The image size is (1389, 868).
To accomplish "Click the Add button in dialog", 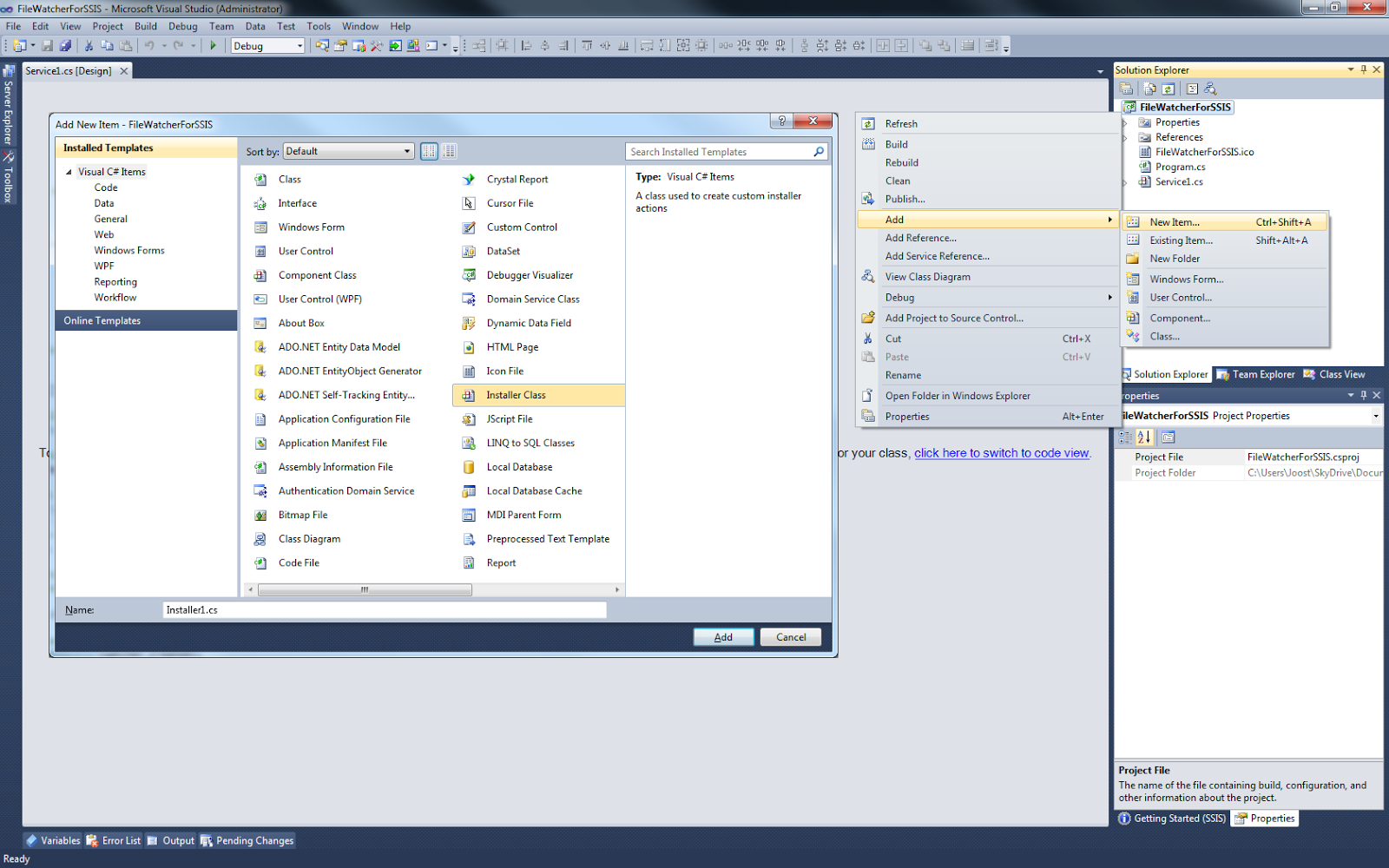I will click(723, 637).
